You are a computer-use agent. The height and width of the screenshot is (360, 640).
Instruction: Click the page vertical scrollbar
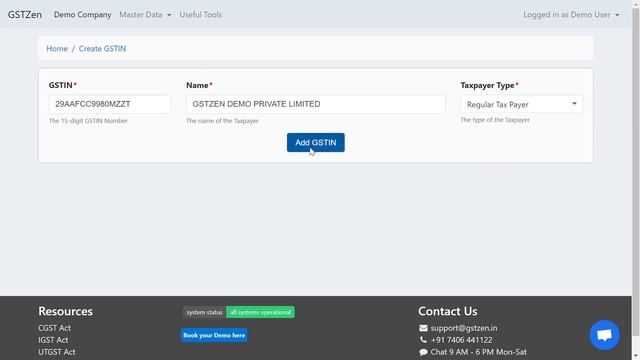pos(636,171)
